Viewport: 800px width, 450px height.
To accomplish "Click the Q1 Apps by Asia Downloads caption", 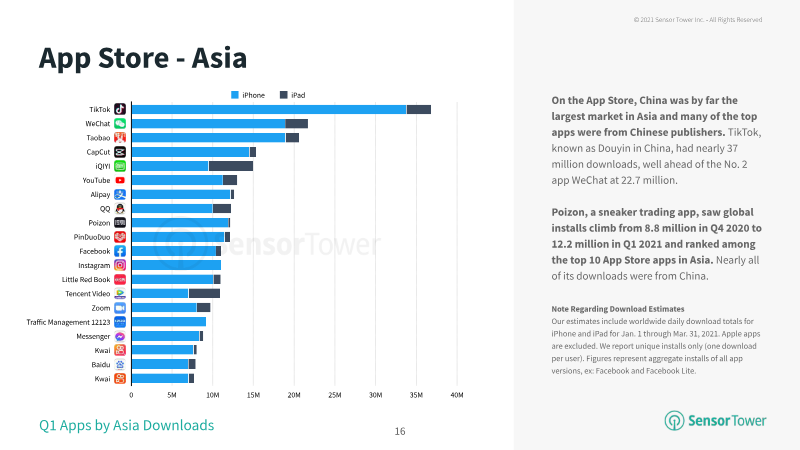I will click(x=127, y=425).
